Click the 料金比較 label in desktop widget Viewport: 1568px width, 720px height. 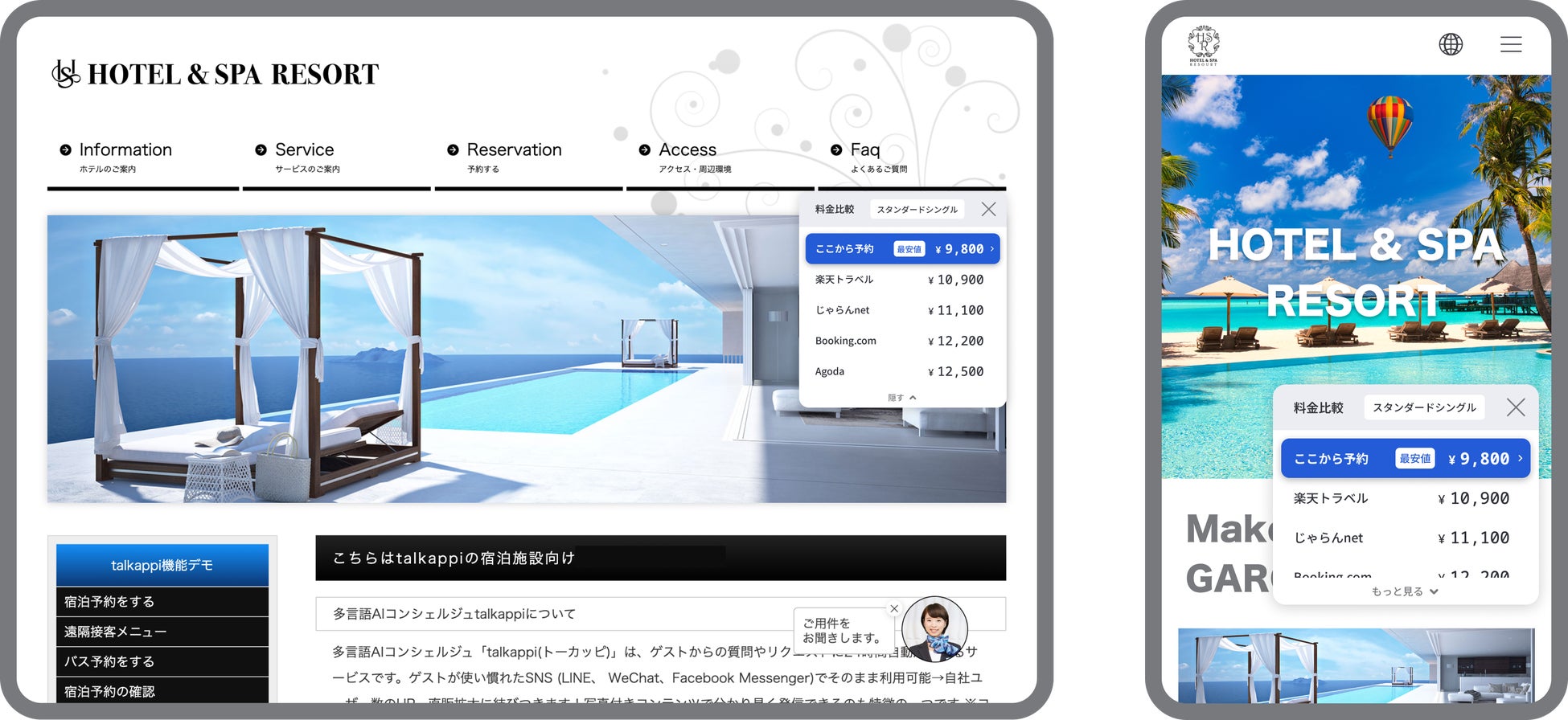point(835,209)
